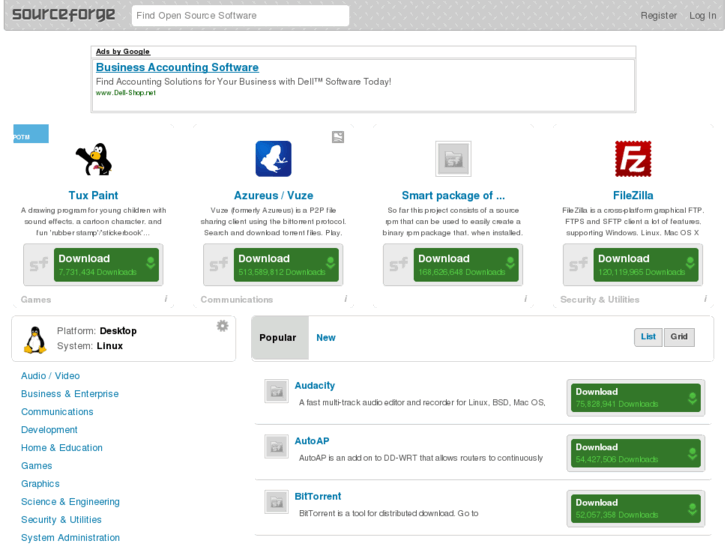Download Smart package of ...
The image size is (727, 545).
click(466, 264)
